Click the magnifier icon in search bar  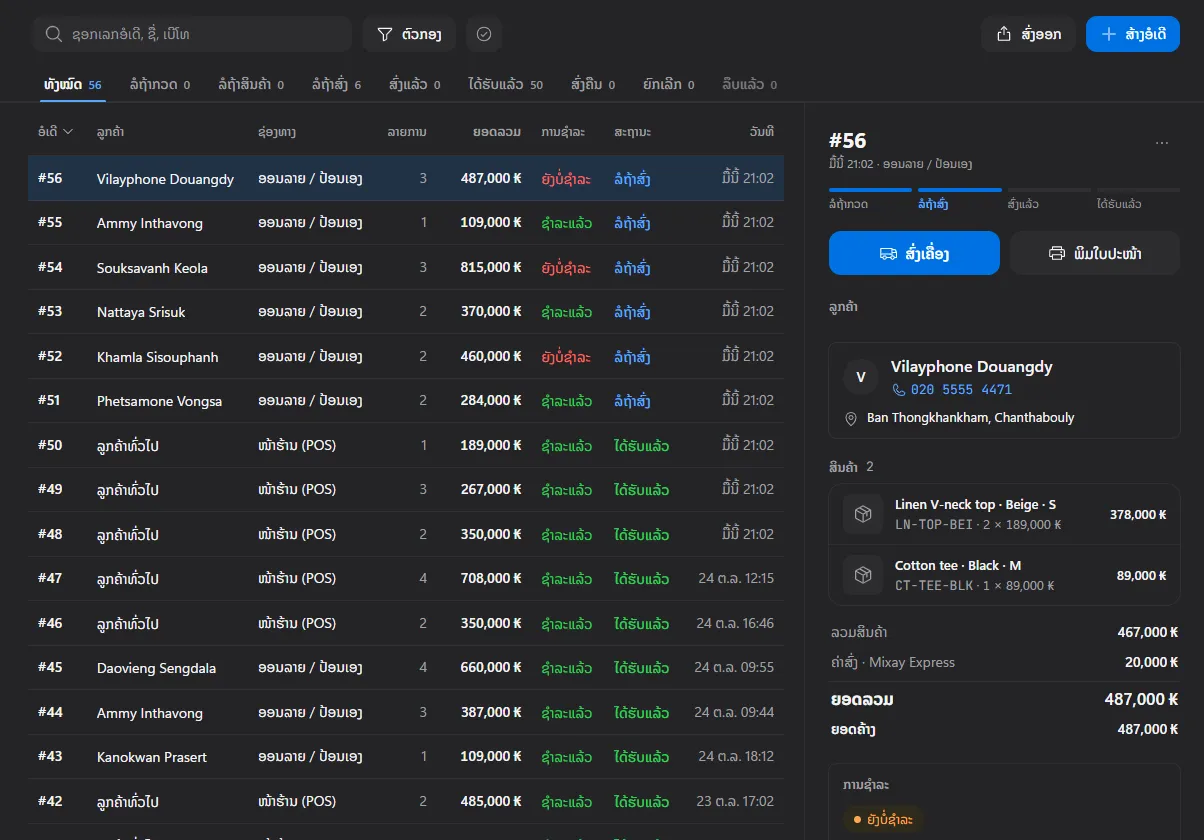(x=54, y=34)
